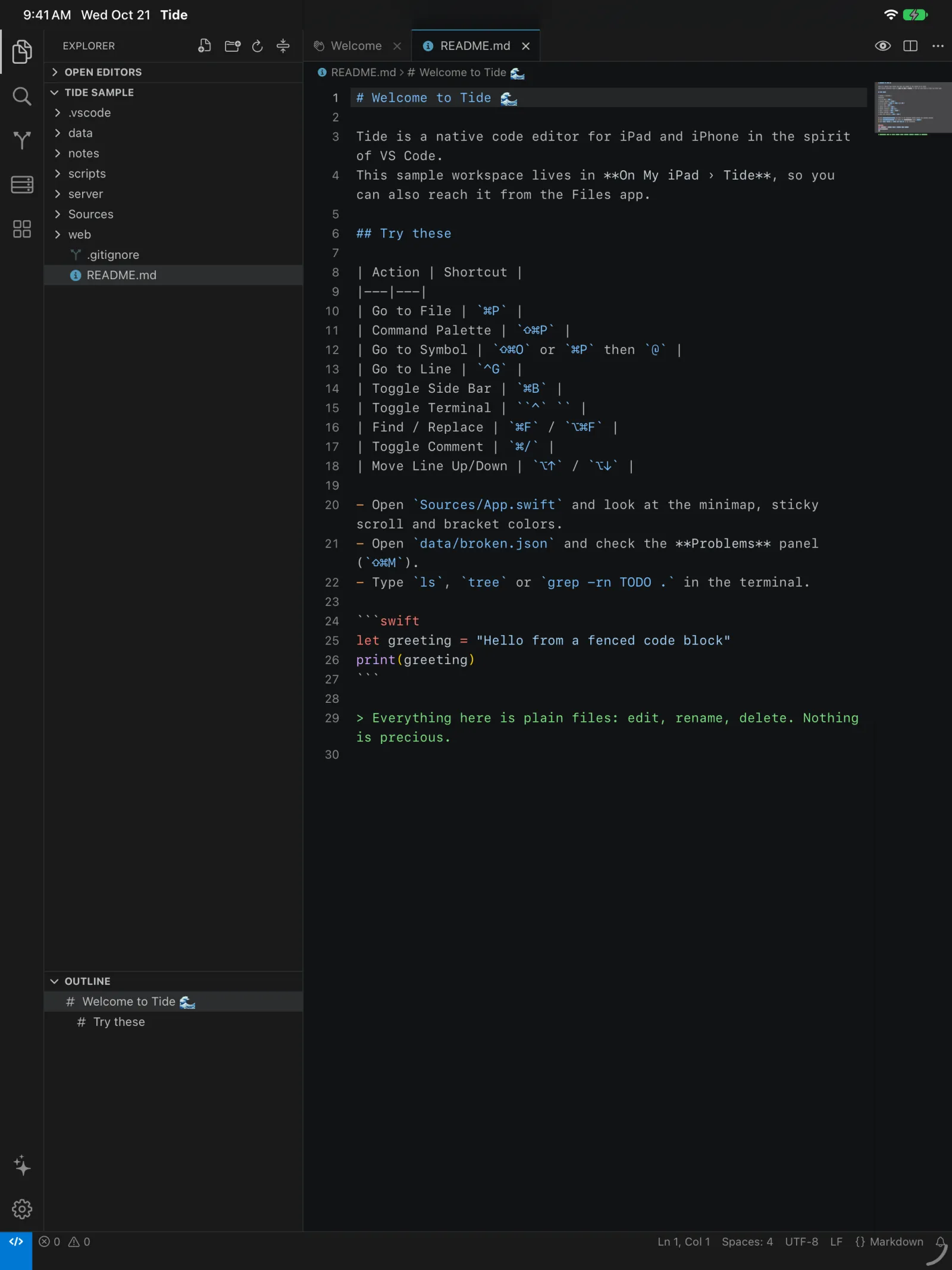Click '# Welcome to Tide' breadcrumb segment
The image size is (952, 1270).
(465, 72)
